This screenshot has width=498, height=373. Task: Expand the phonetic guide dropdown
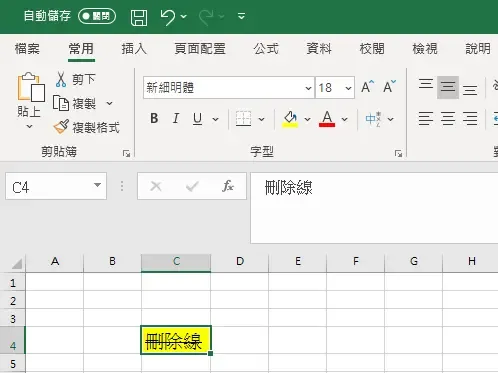[x=391, y=119]
